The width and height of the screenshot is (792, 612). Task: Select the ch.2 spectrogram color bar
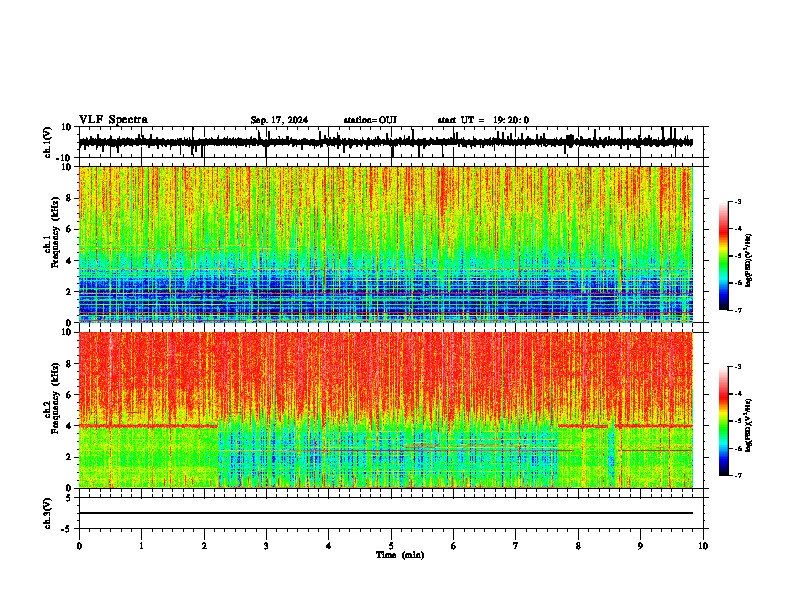724,421
